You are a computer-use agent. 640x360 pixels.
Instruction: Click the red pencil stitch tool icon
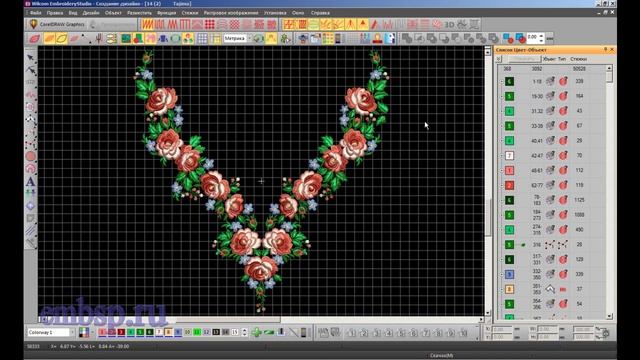(x=375, y=24)
